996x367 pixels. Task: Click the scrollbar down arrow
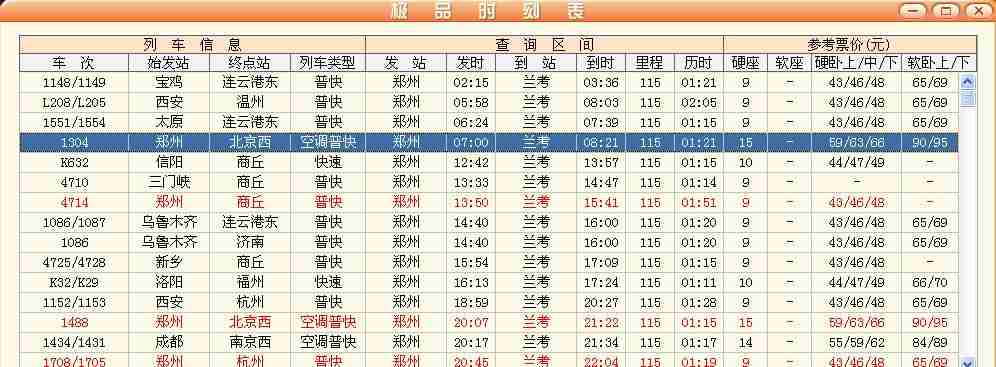click(x=967, y=363)
